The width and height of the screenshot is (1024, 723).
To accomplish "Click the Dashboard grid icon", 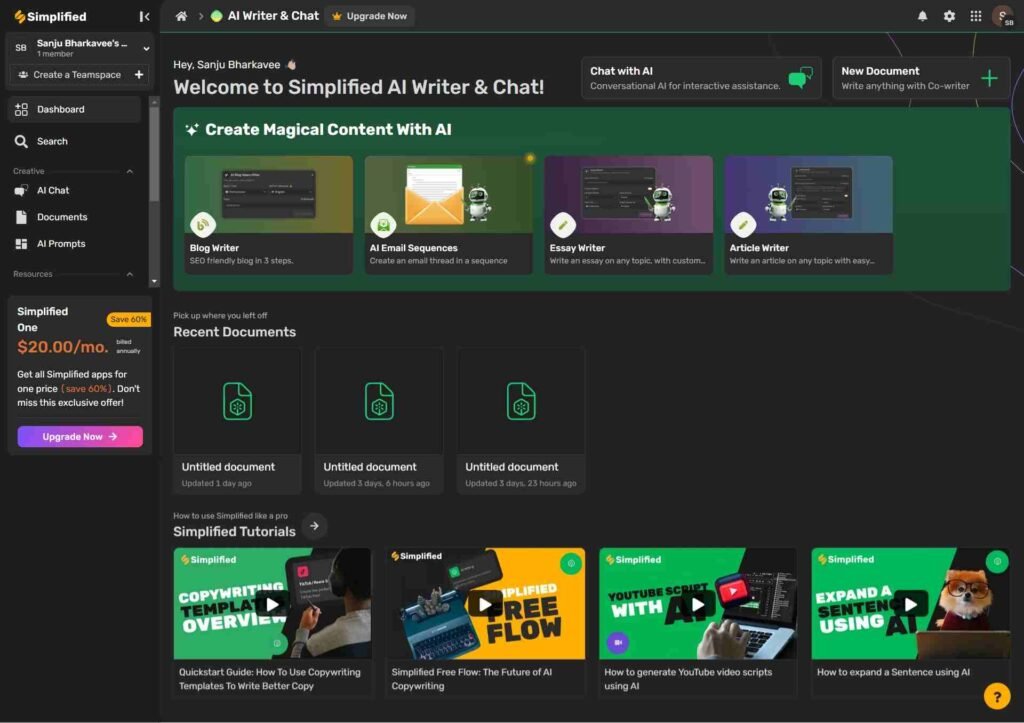I will [21, 109].
